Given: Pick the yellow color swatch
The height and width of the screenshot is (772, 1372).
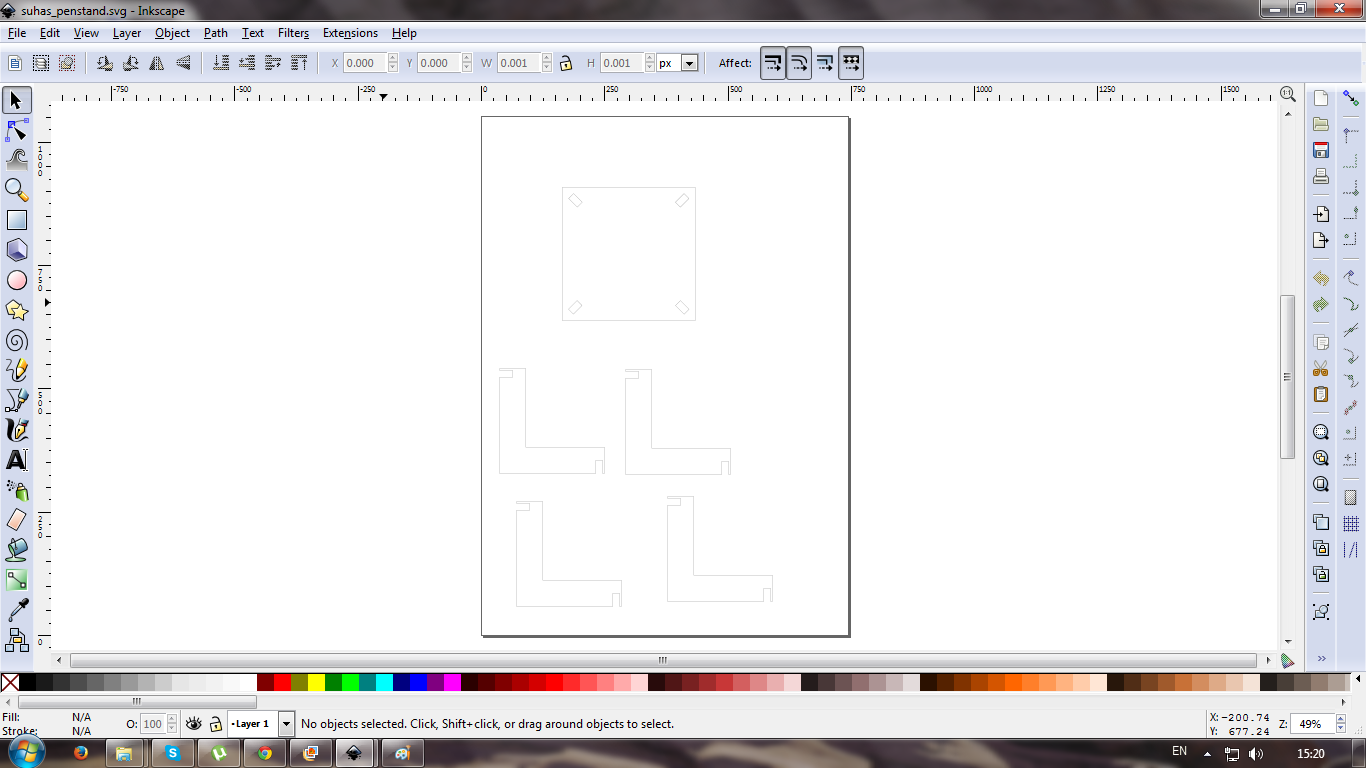Looking at the screenshot, I should pyautogui.click(x=316, y=682).
